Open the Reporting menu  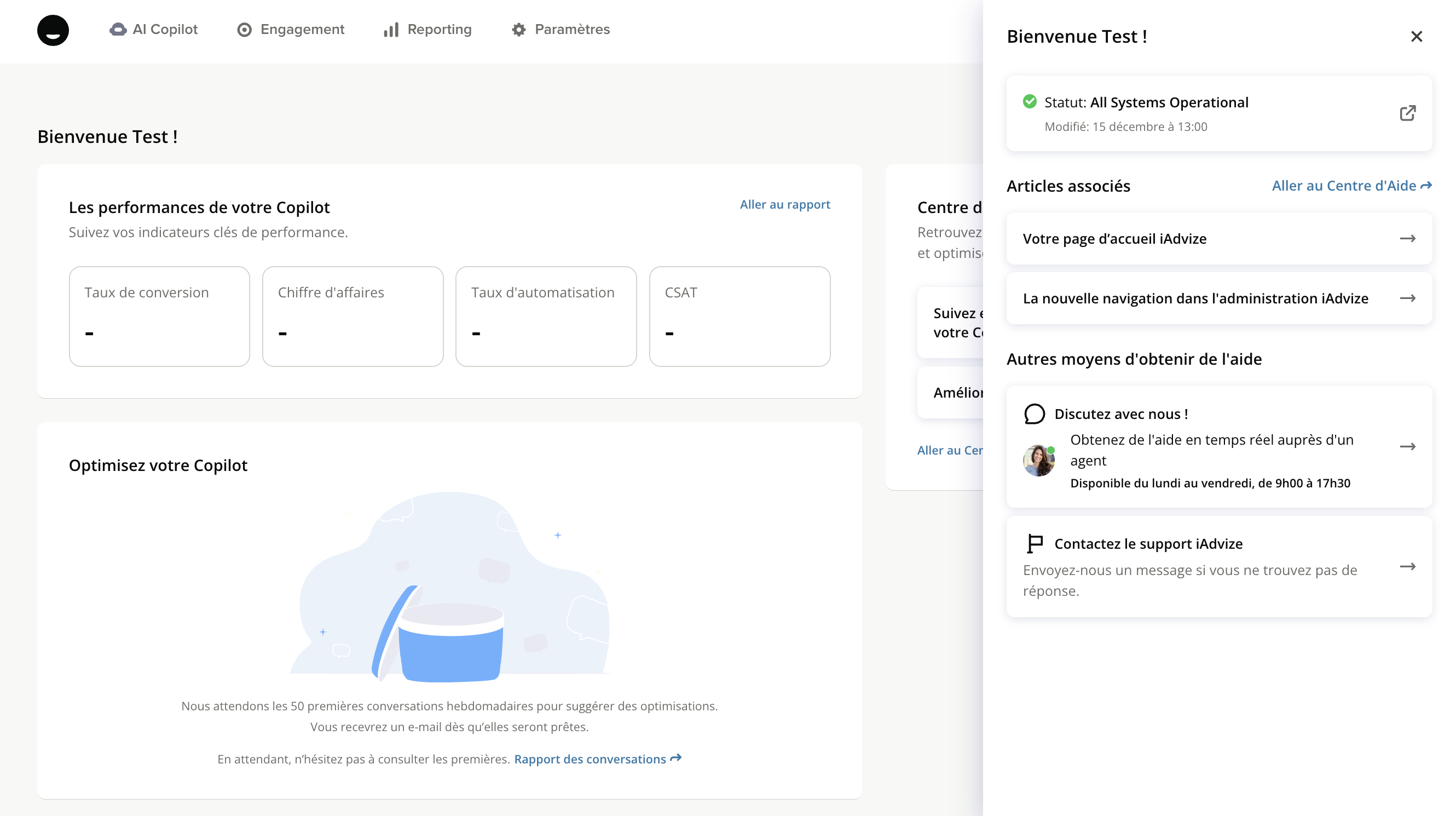(439, 30)
